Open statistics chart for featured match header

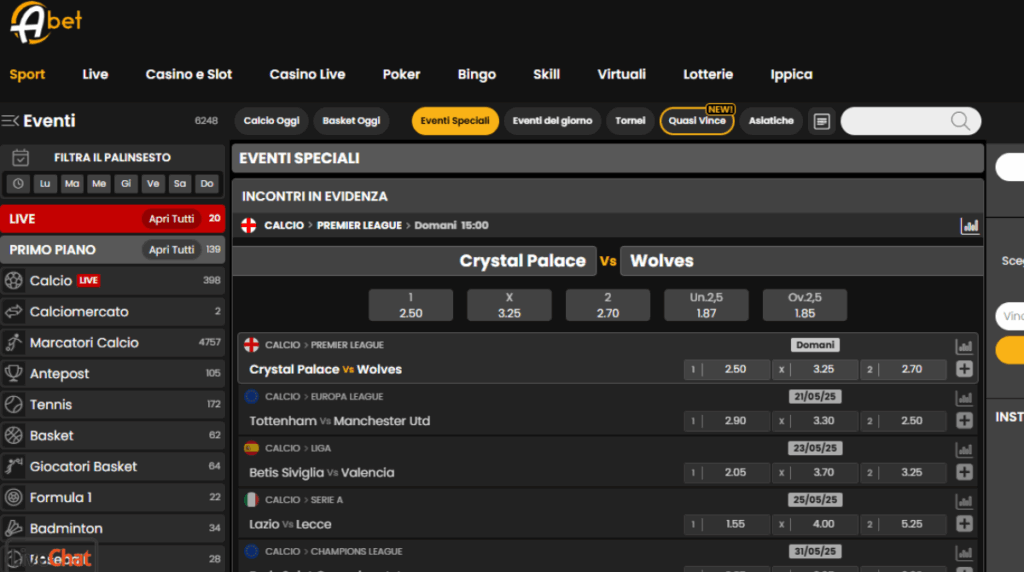coord(970,226)
